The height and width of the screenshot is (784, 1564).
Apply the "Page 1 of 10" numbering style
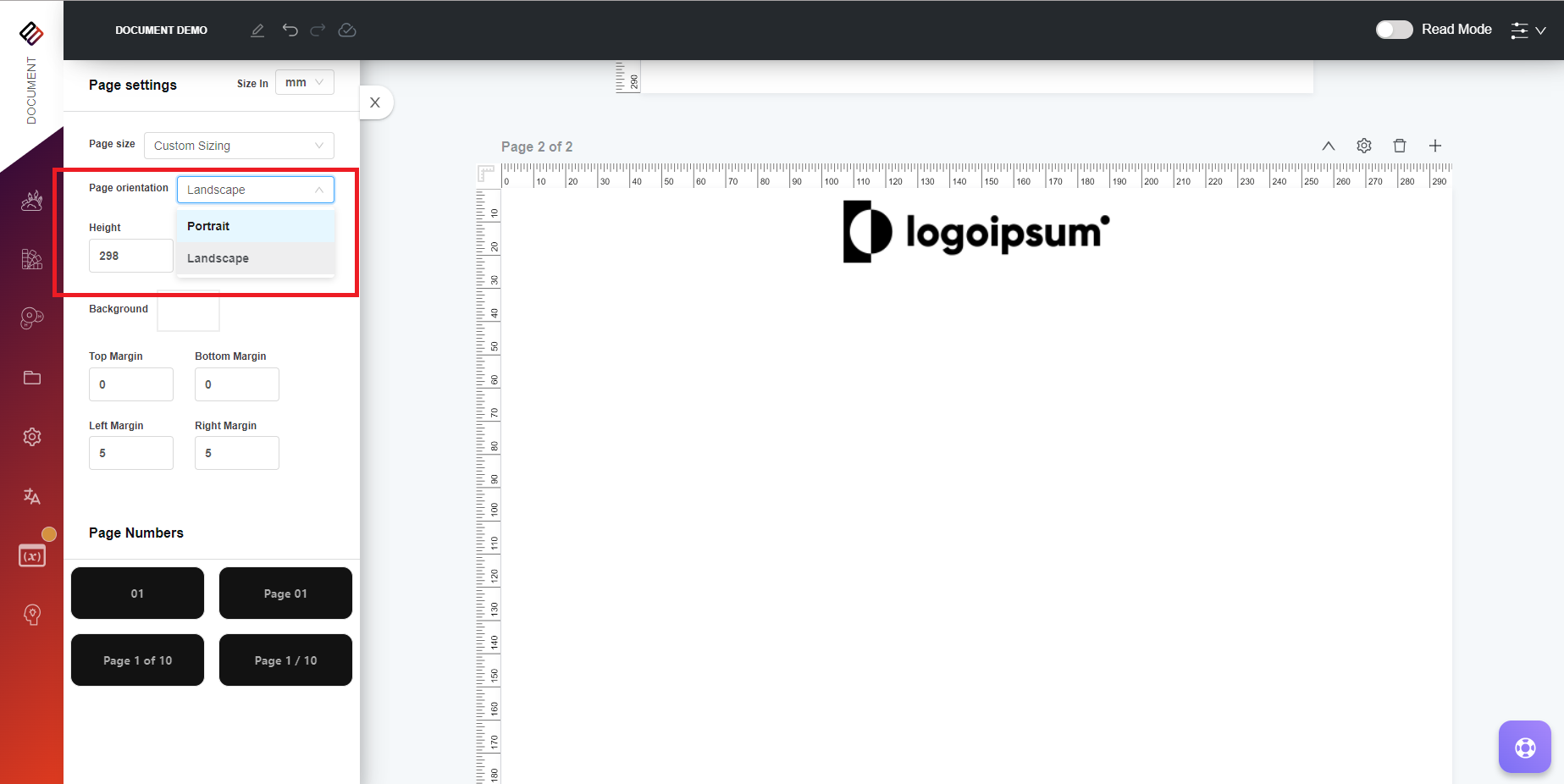[x=137, y=660]
